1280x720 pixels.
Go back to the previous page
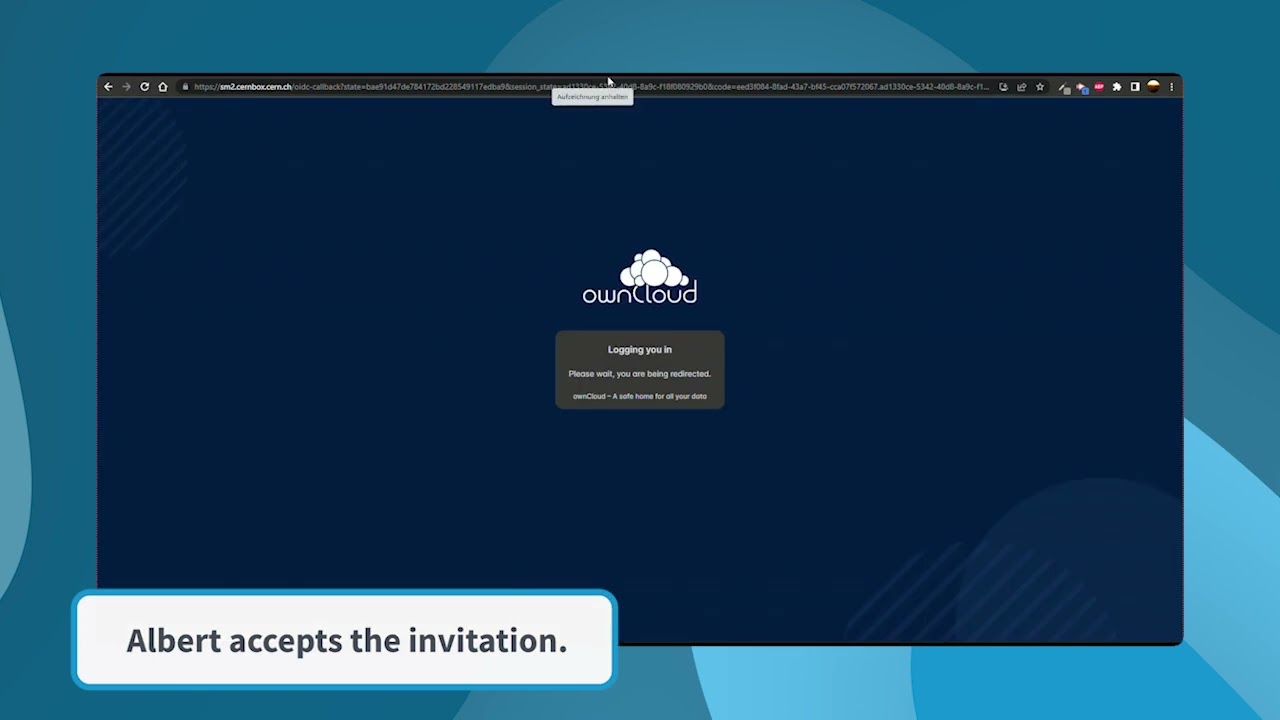click(x=108, y=87)
